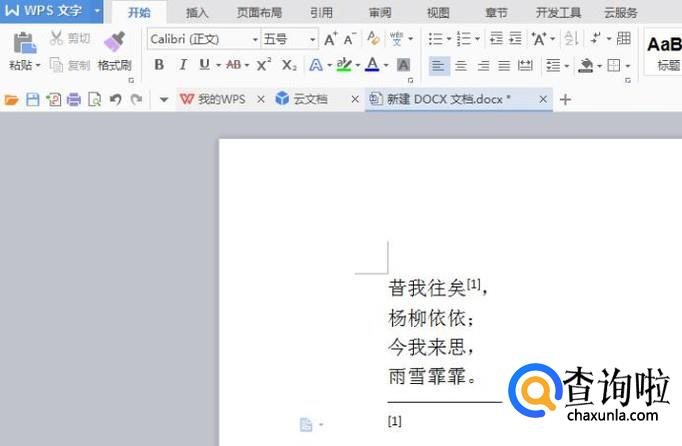Apply text effect outlined A
Screen dimensions: 682x446
(316, 65)
